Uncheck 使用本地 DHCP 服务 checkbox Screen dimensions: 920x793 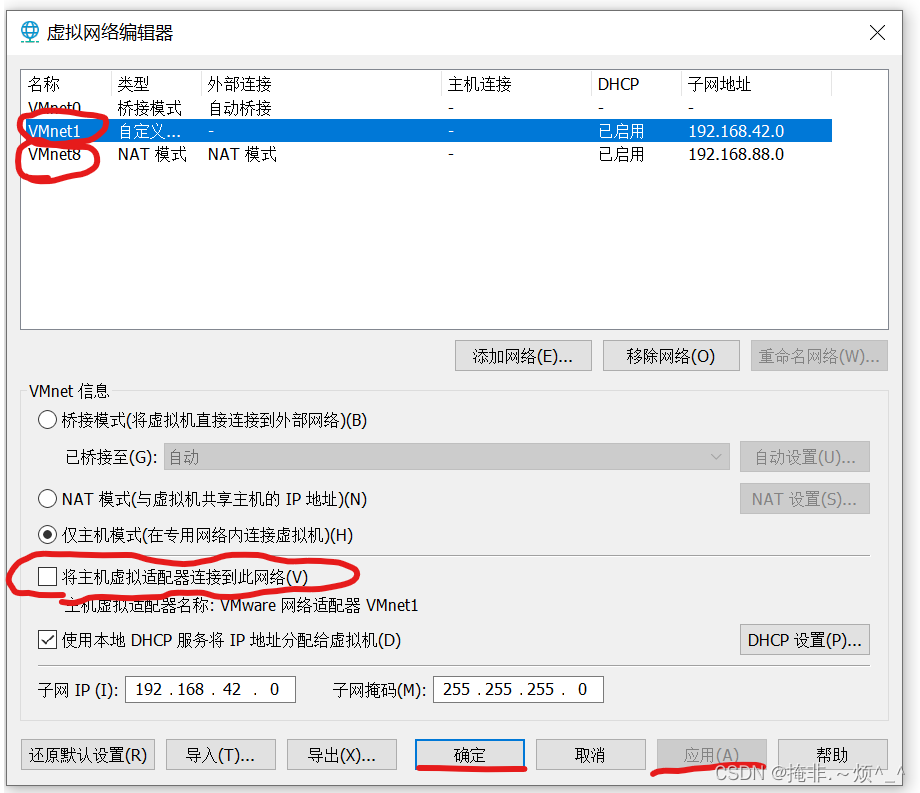point(47,639)
